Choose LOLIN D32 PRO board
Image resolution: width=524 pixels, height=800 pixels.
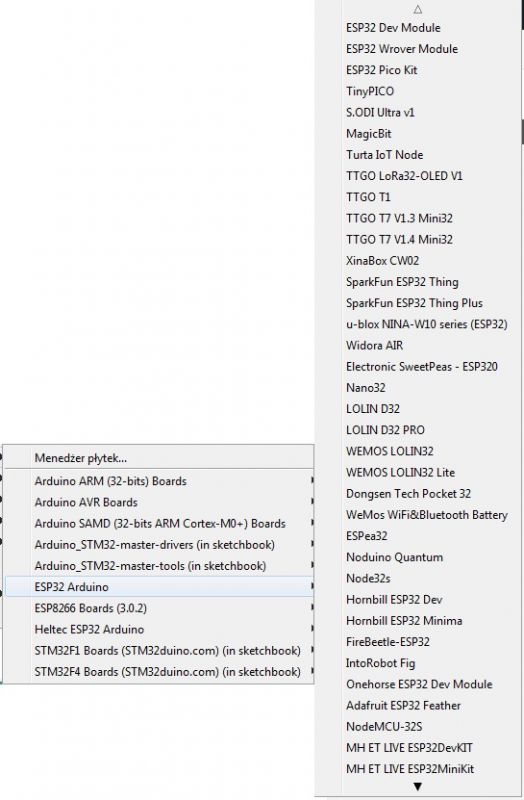tap(418, 430)
